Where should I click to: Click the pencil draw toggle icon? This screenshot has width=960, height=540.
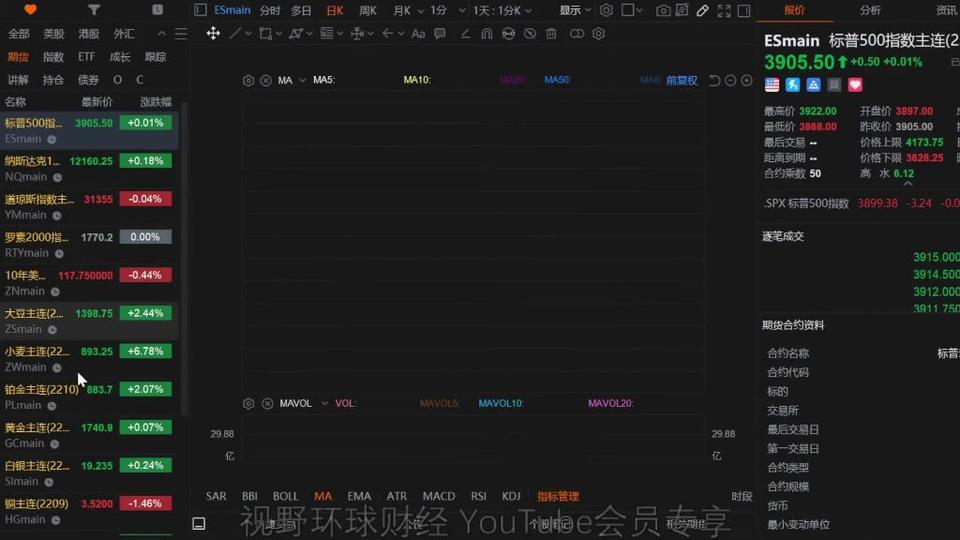click(x=703, y=10)
